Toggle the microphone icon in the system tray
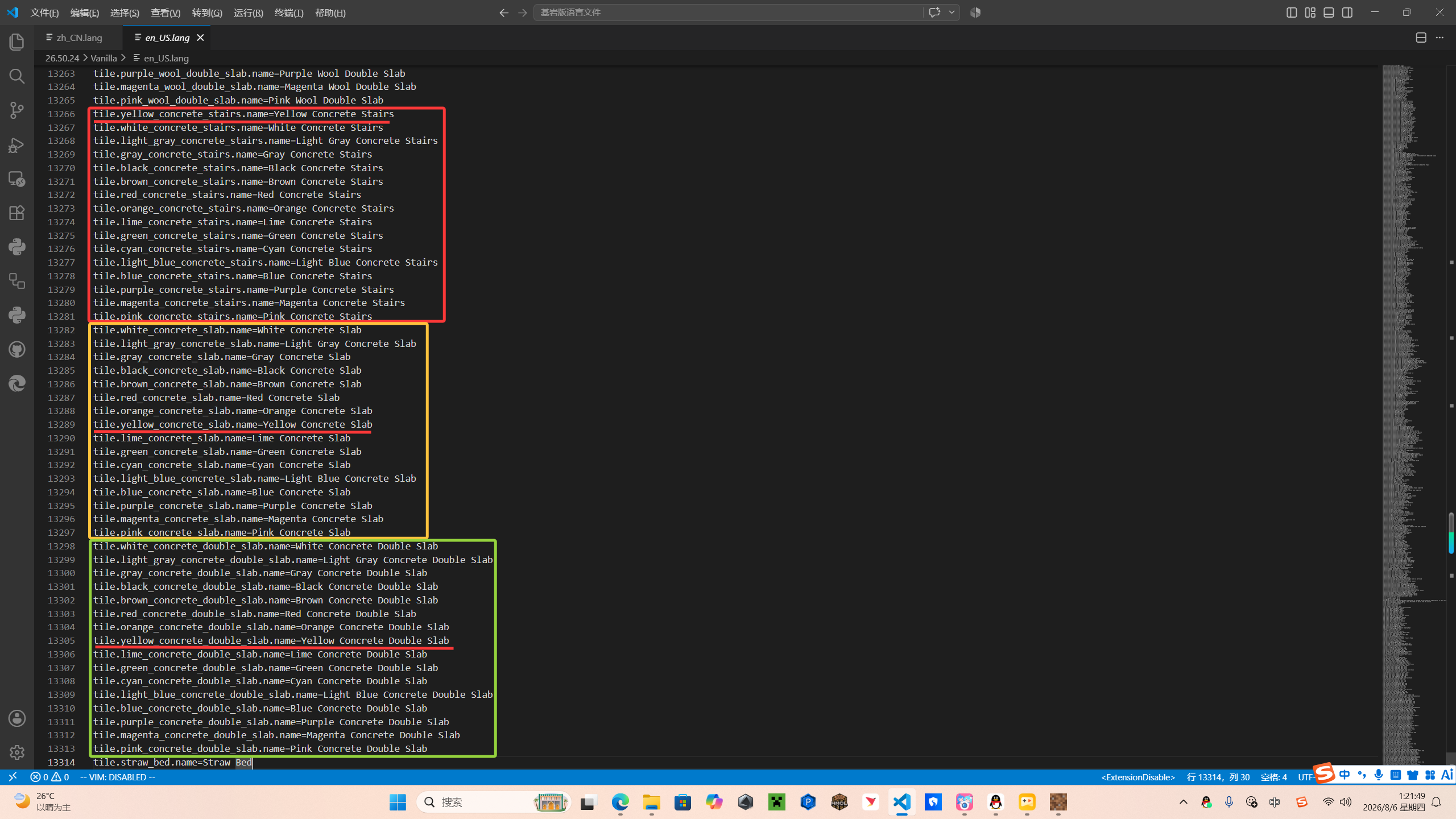This screenshot has width=1456, height=819. click(1228, 802)
